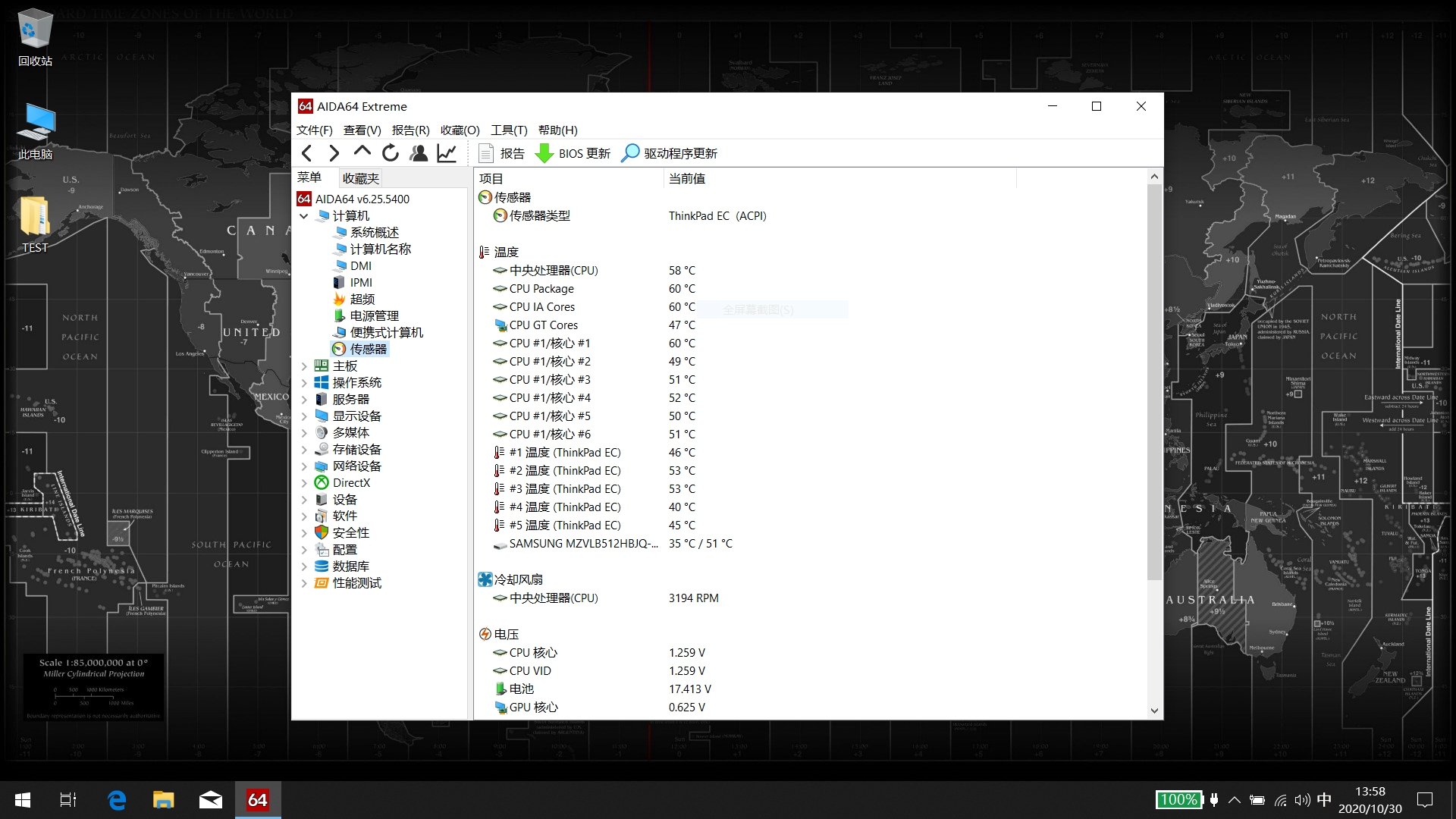Open the Windows Start menu
The width and height of the screenshot is (1456, 819).
point(23,800)
